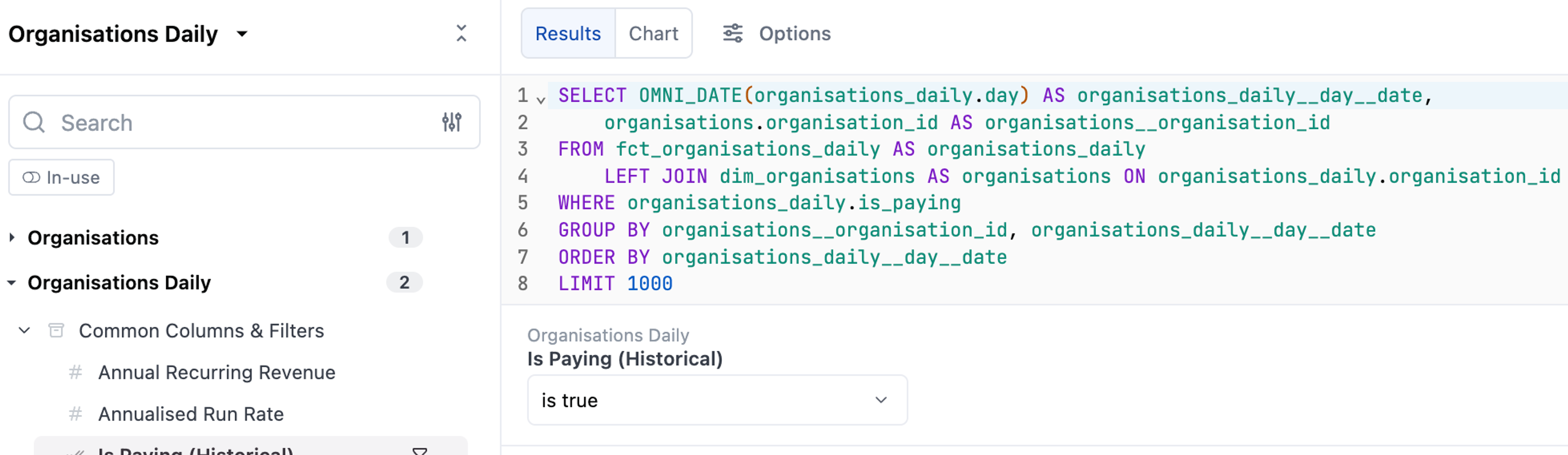Click hash icon beside Annualised Run Rate
Image resolution: width=1568 pixels, height=455 pixels.
(76, 414)
